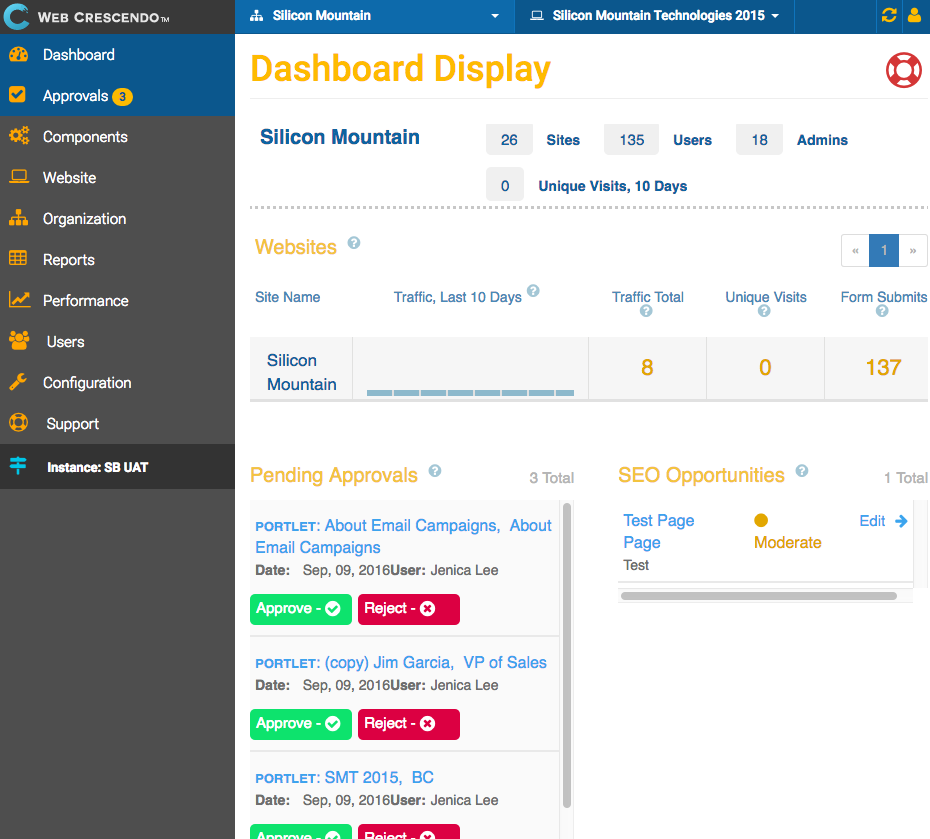
Task: Click the Users group icon
Action: tap(20, 341)
